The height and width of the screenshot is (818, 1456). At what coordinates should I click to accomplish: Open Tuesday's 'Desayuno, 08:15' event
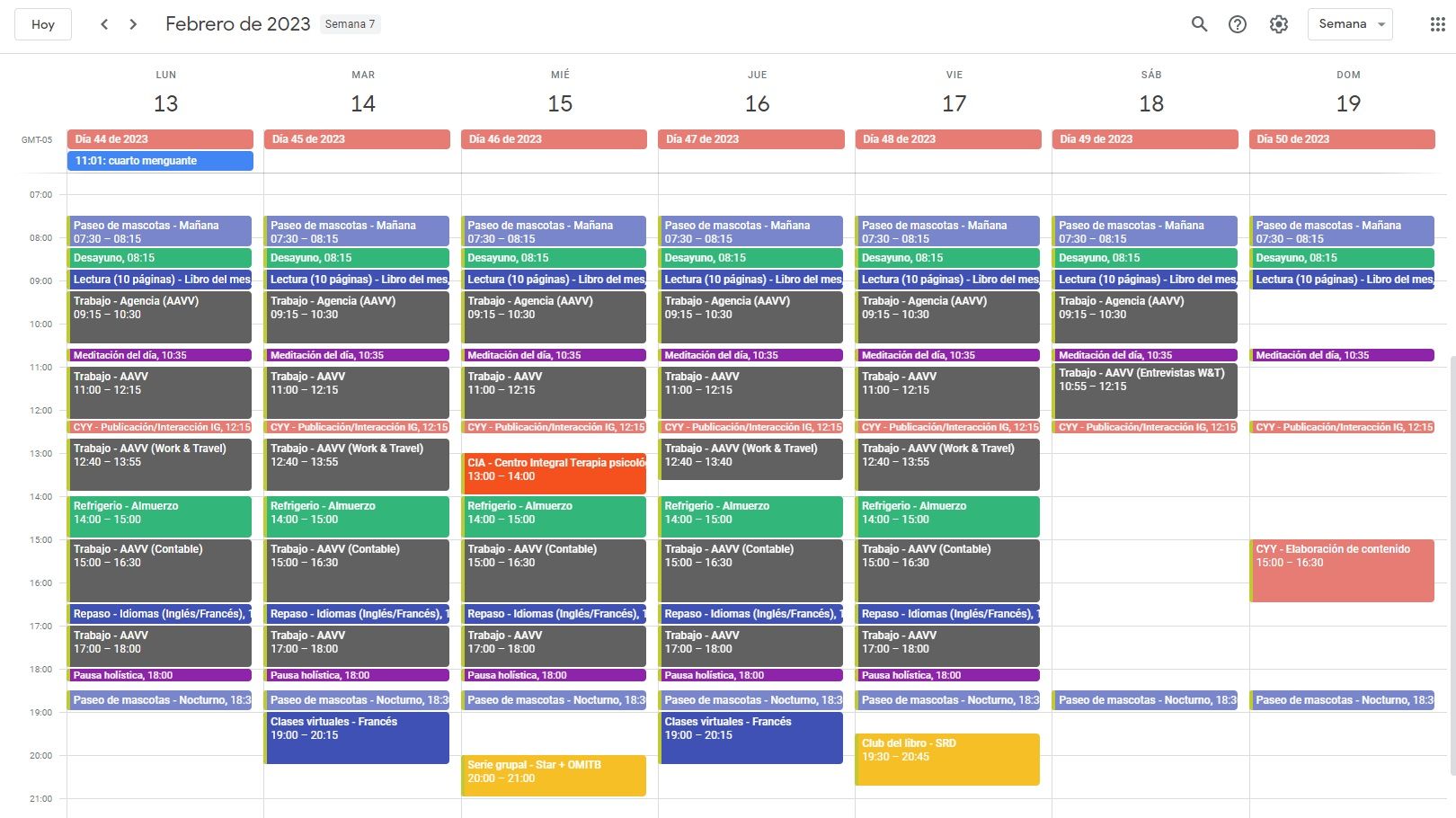click(356, 258)
